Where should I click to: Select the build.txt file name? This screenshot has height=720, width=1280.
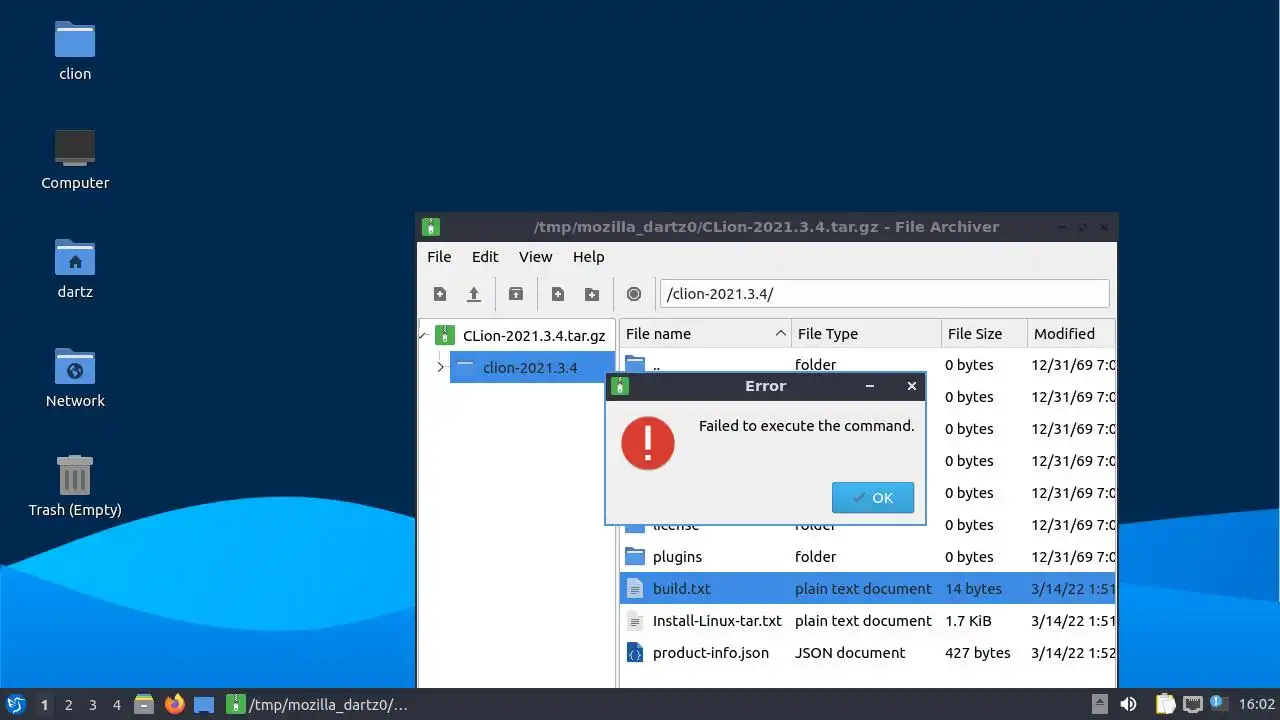click(681, 588)
